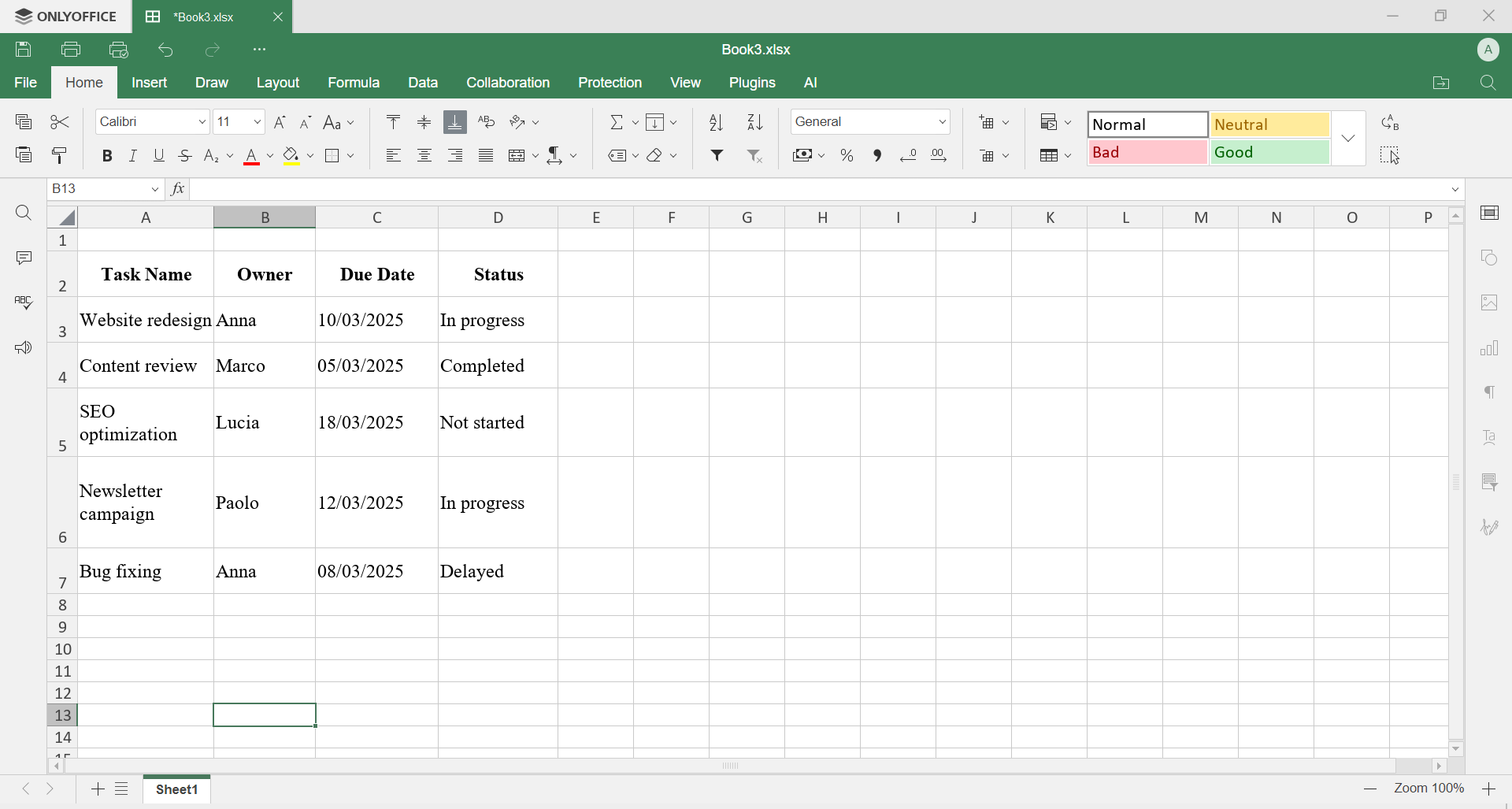Open the Collaboration tab
Screen dimensions: 1512x809
508,82
